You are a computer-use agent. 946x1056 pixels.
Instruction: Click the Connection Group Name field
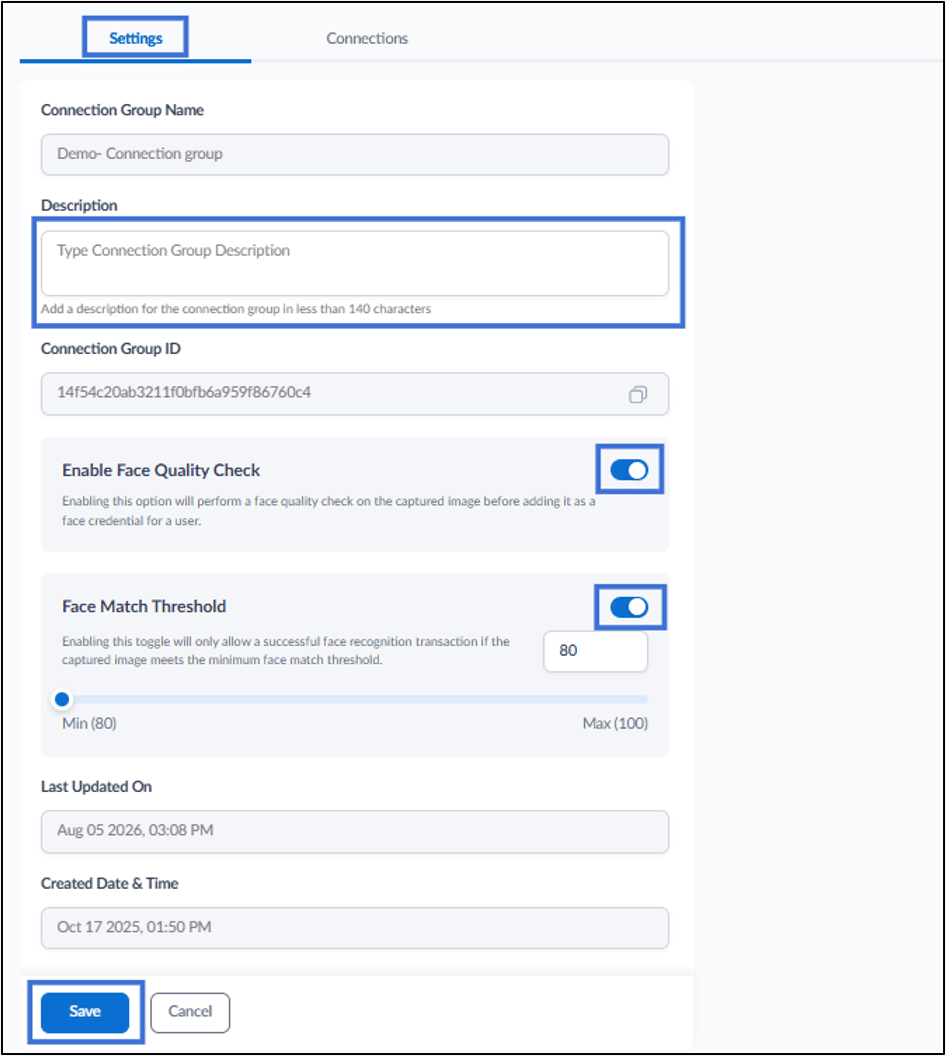tap(355, 154)
